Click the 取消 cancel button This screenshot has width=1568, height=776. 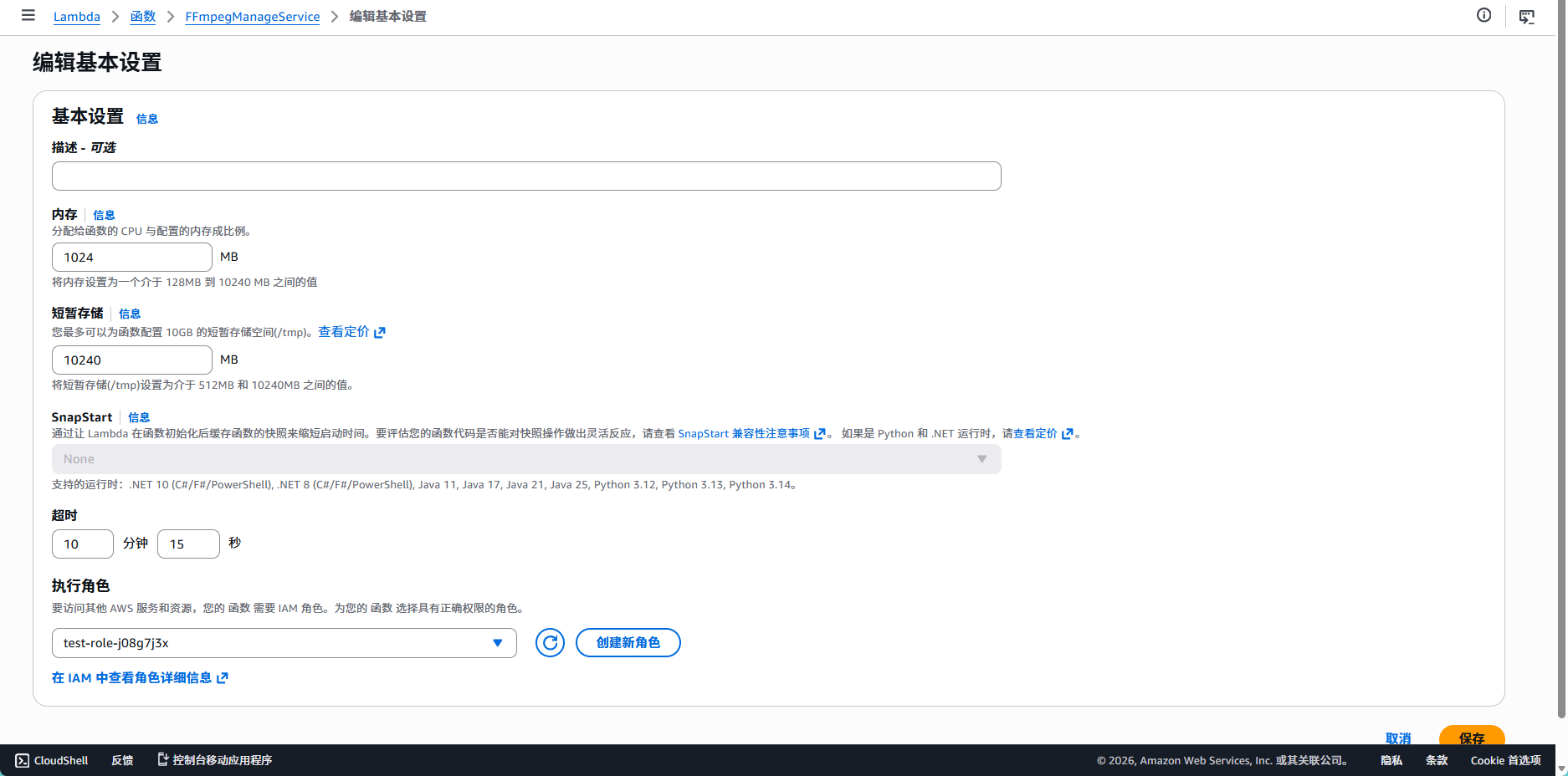pyautogui.click(x=1397, y=738)
